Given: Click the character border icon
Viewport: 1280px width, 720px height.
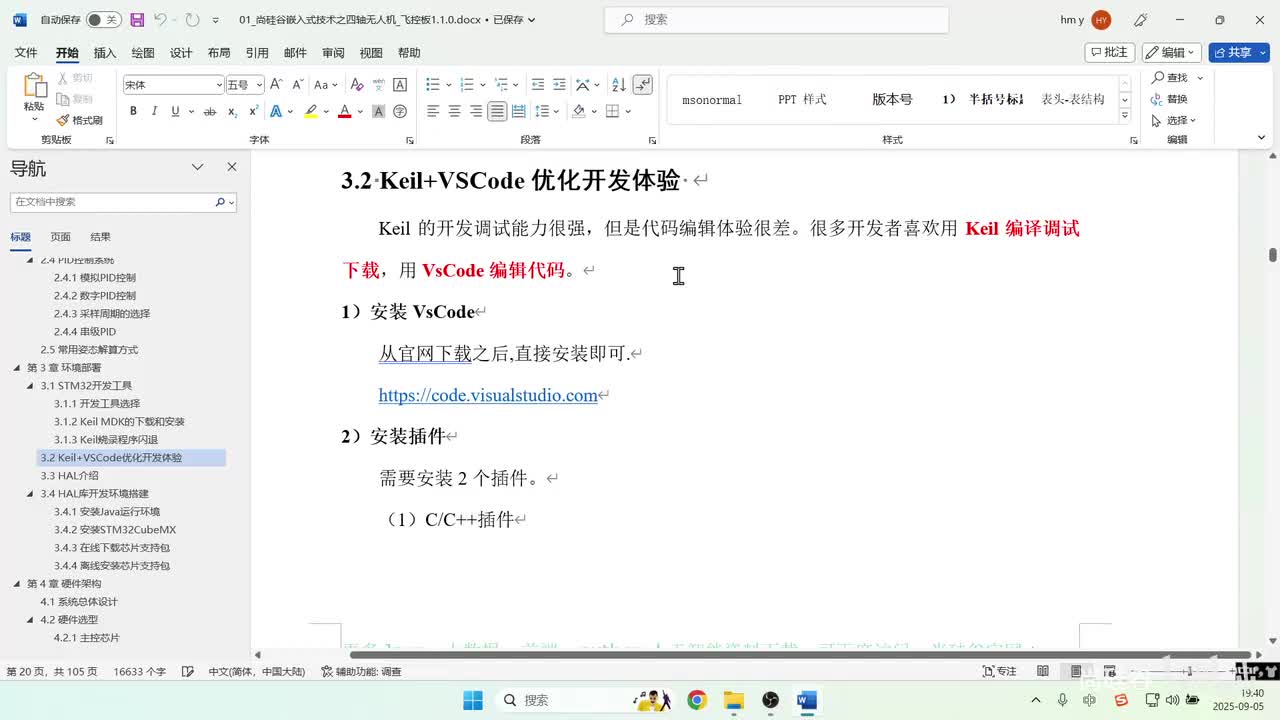Looking at the screenshot, I should click(x=400, y=85).
